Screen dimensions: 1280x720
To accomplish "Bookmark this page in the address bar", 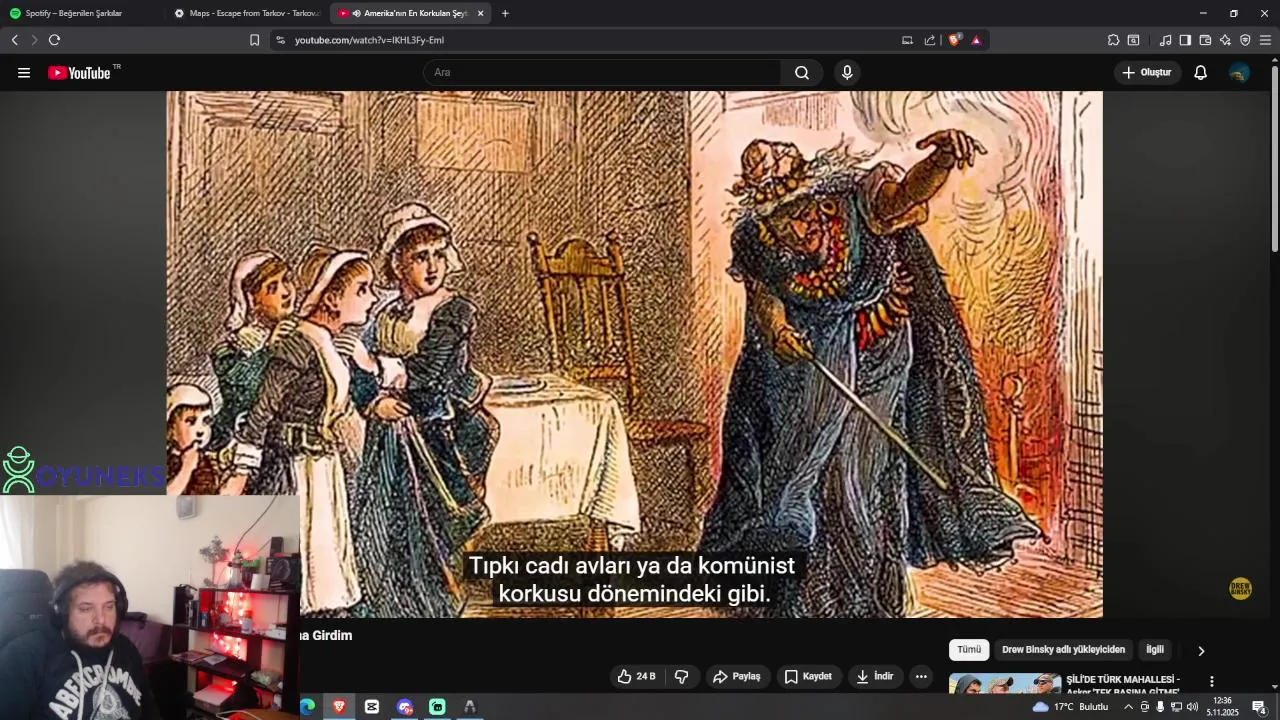I will [254, 40].
